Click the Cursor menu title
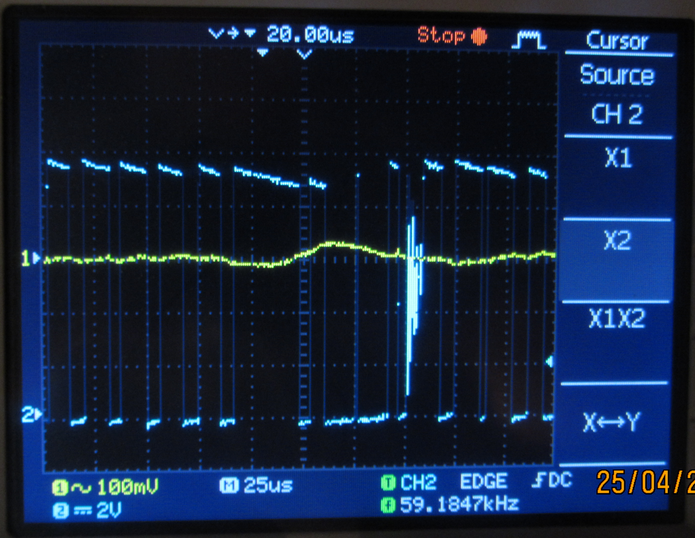Image resolution: width=695 pixels, height=538 pixels. pos(616,41)
